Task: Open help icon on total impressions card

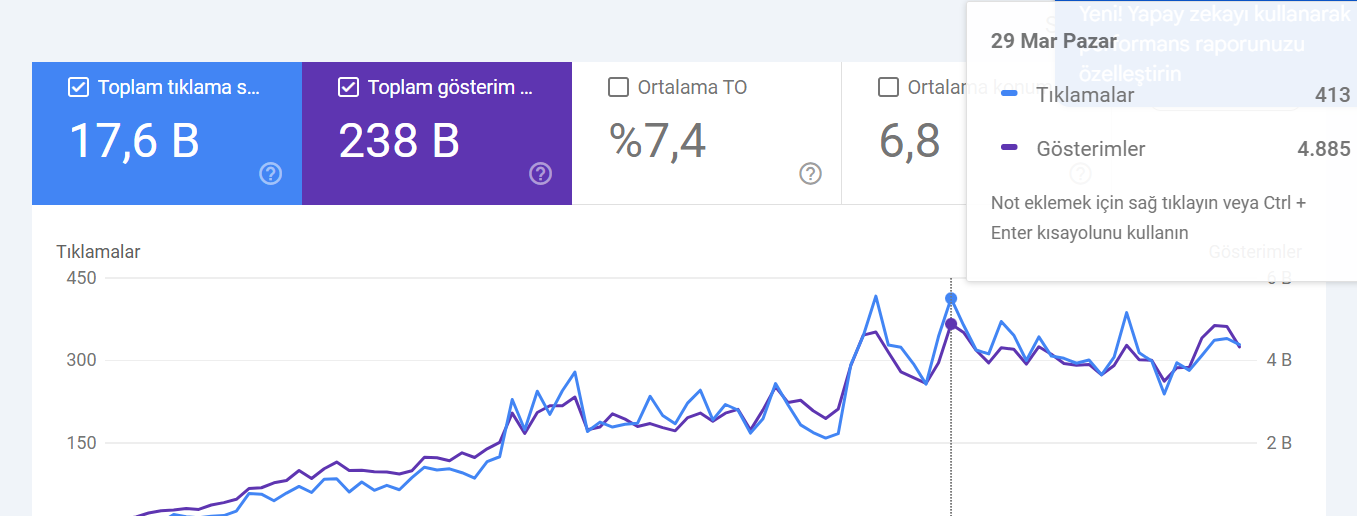Action: (540, 174)
